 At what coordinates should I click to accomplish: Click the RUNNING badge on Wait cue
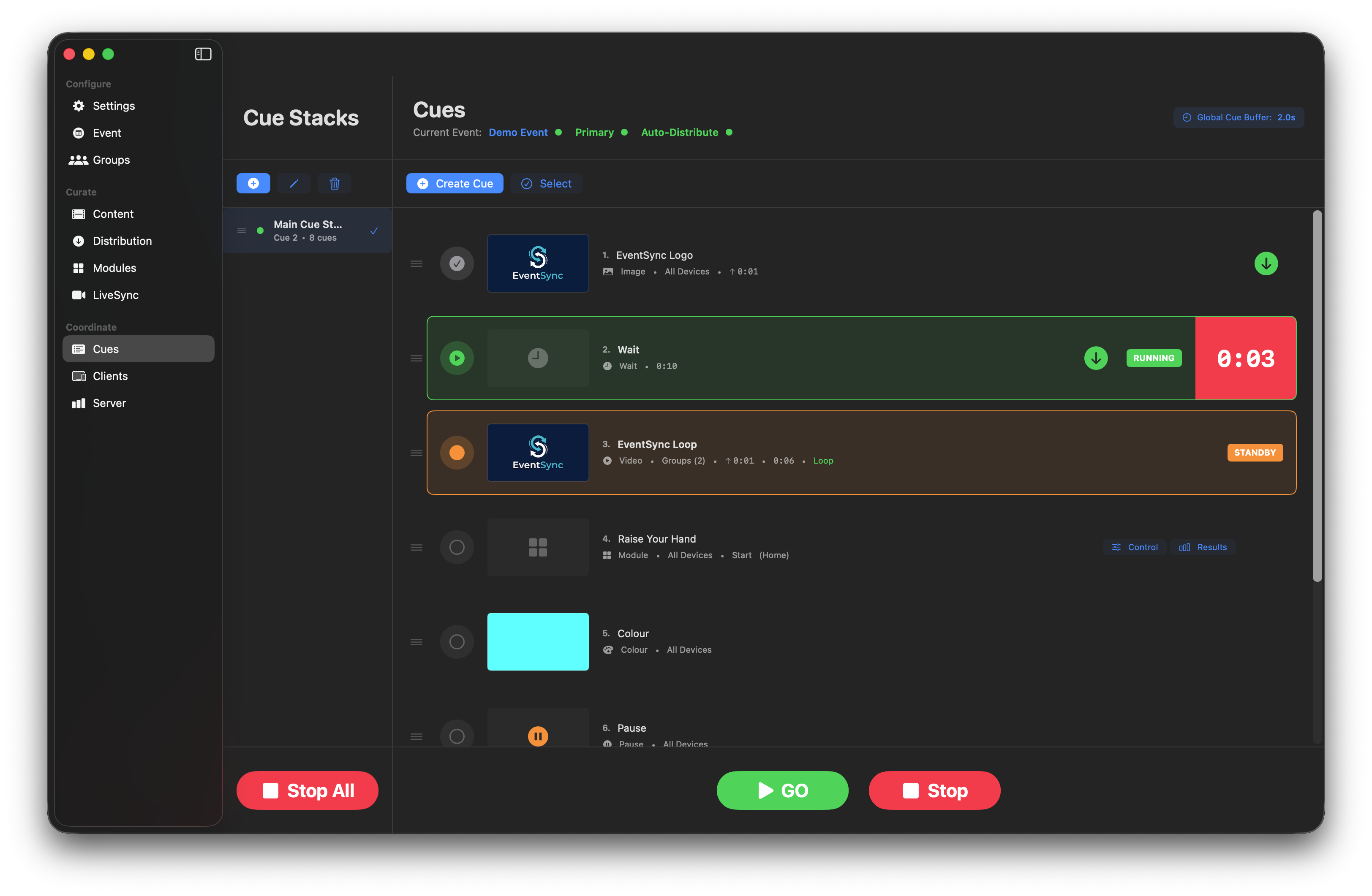coord(1154,358)
